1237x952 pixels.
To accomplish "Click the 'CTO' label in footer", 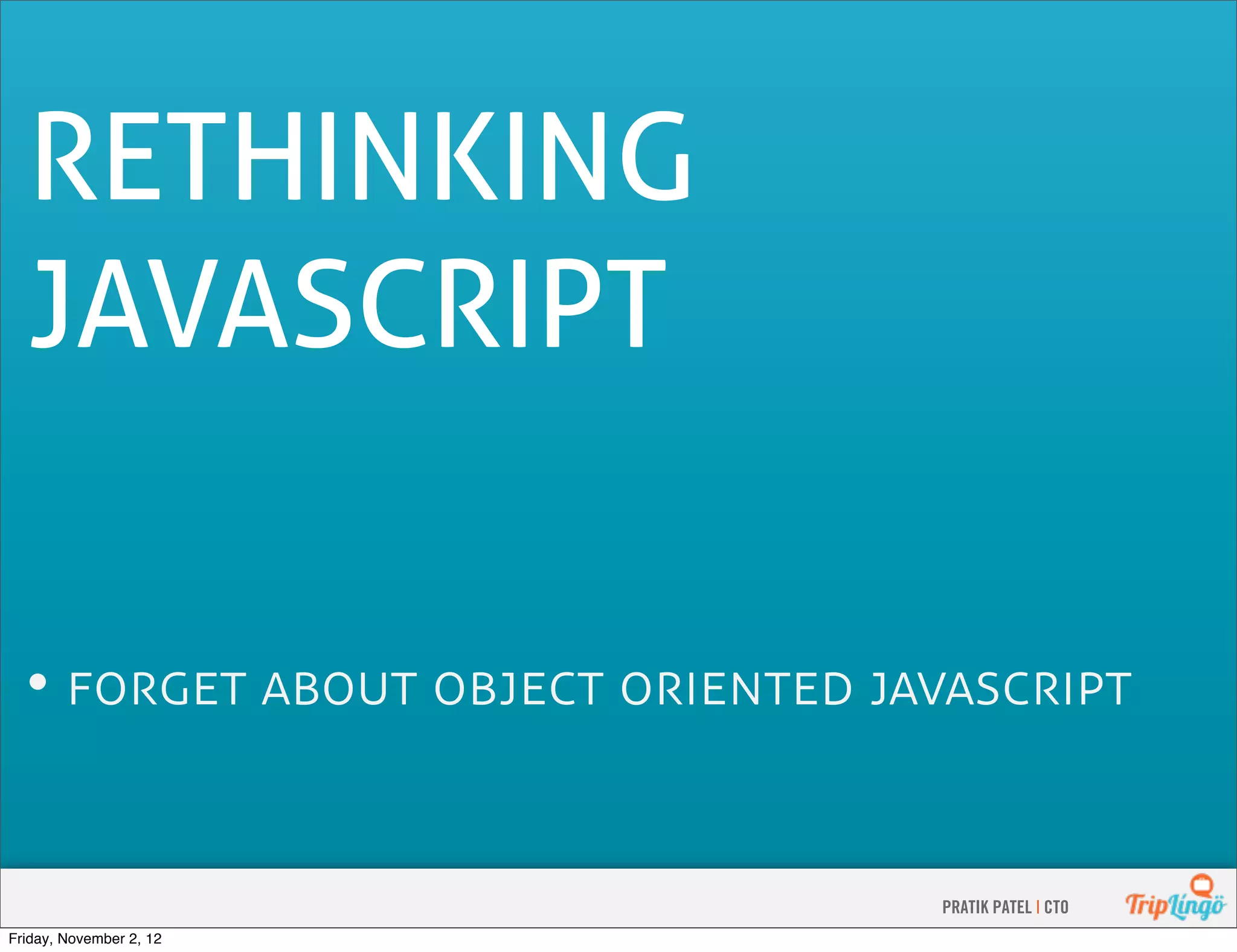I will pyautogui.click(x=1056, y=907).
